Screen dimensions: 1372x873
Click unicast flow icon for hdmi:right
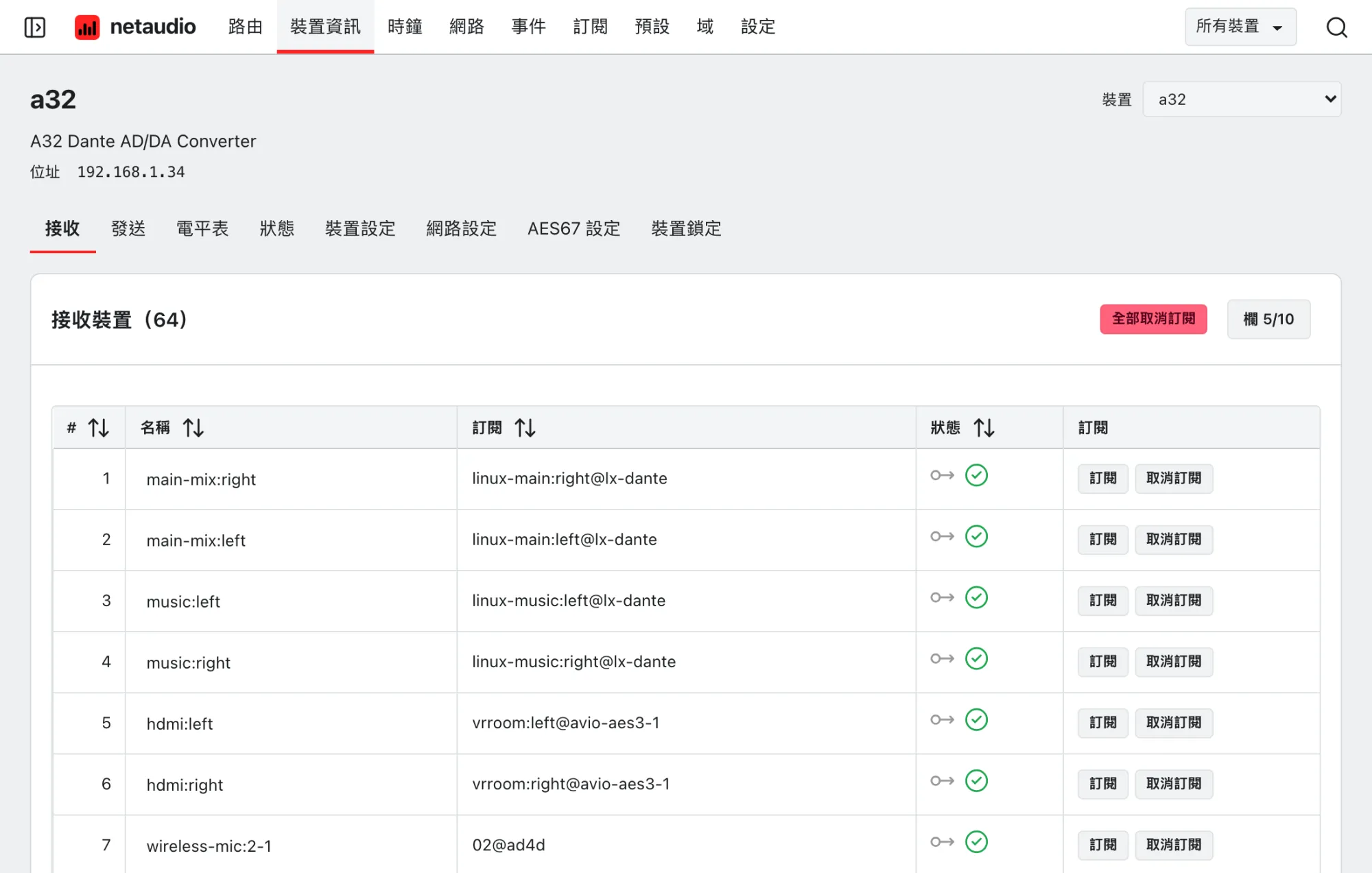(943, 780)
